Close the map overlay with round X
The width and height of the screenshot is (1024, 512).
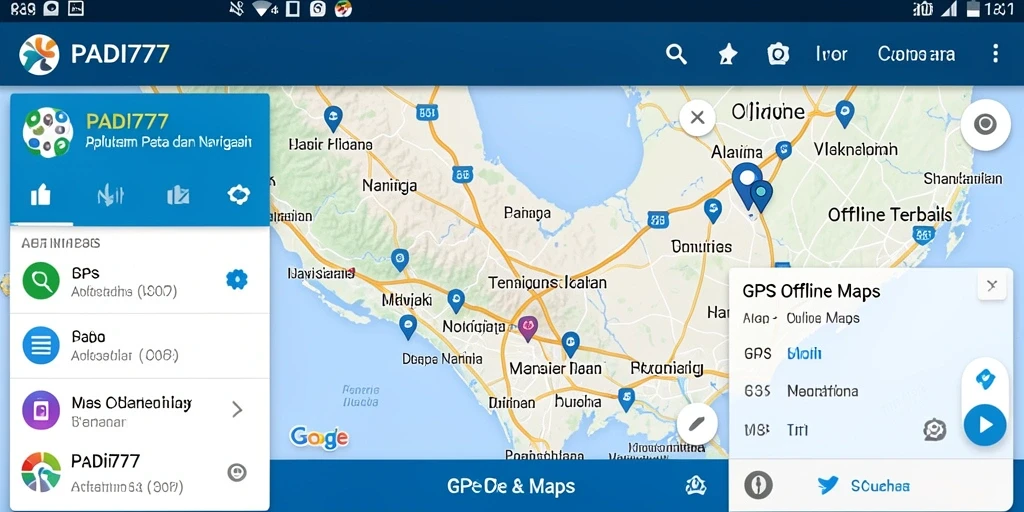pyautogui.click(x=697, y=118)
